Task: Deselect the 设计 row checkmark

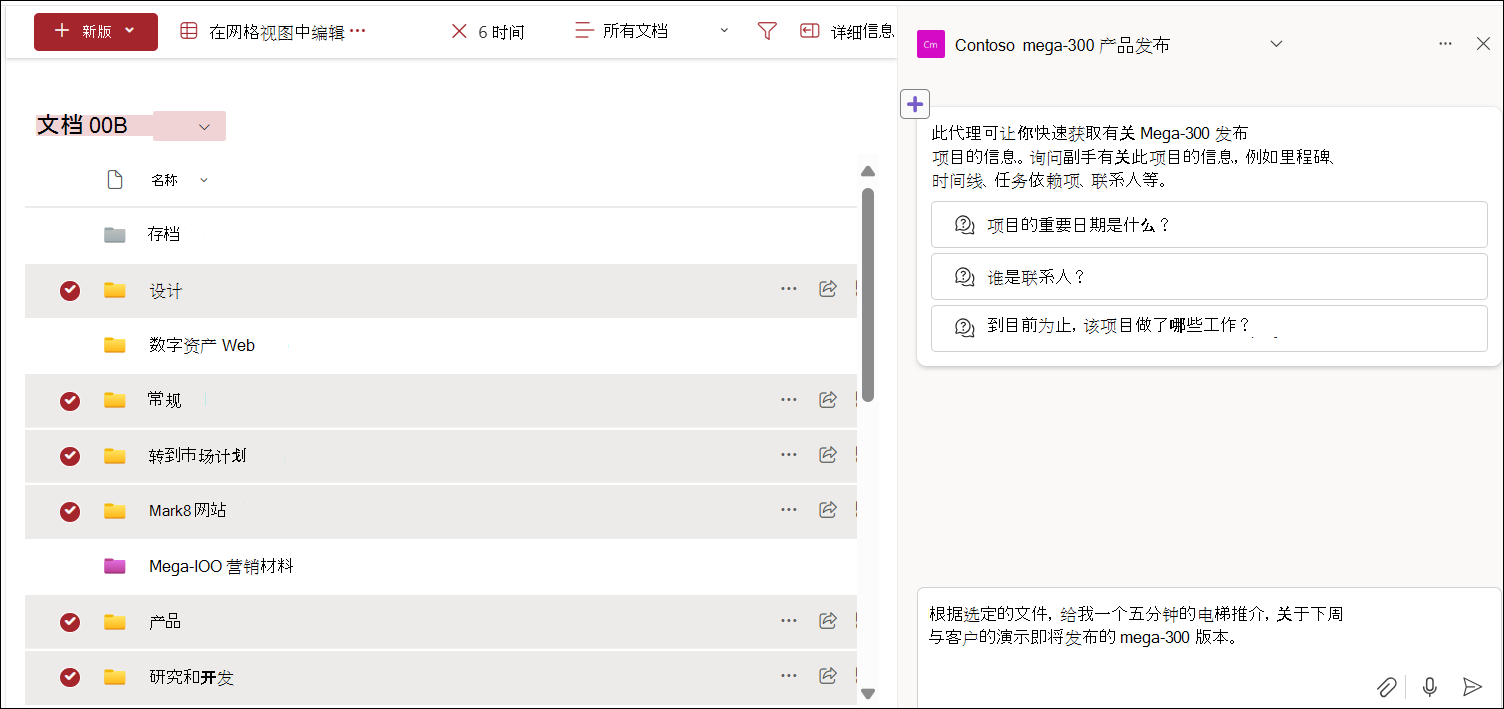Action: [x=70, y=291]
